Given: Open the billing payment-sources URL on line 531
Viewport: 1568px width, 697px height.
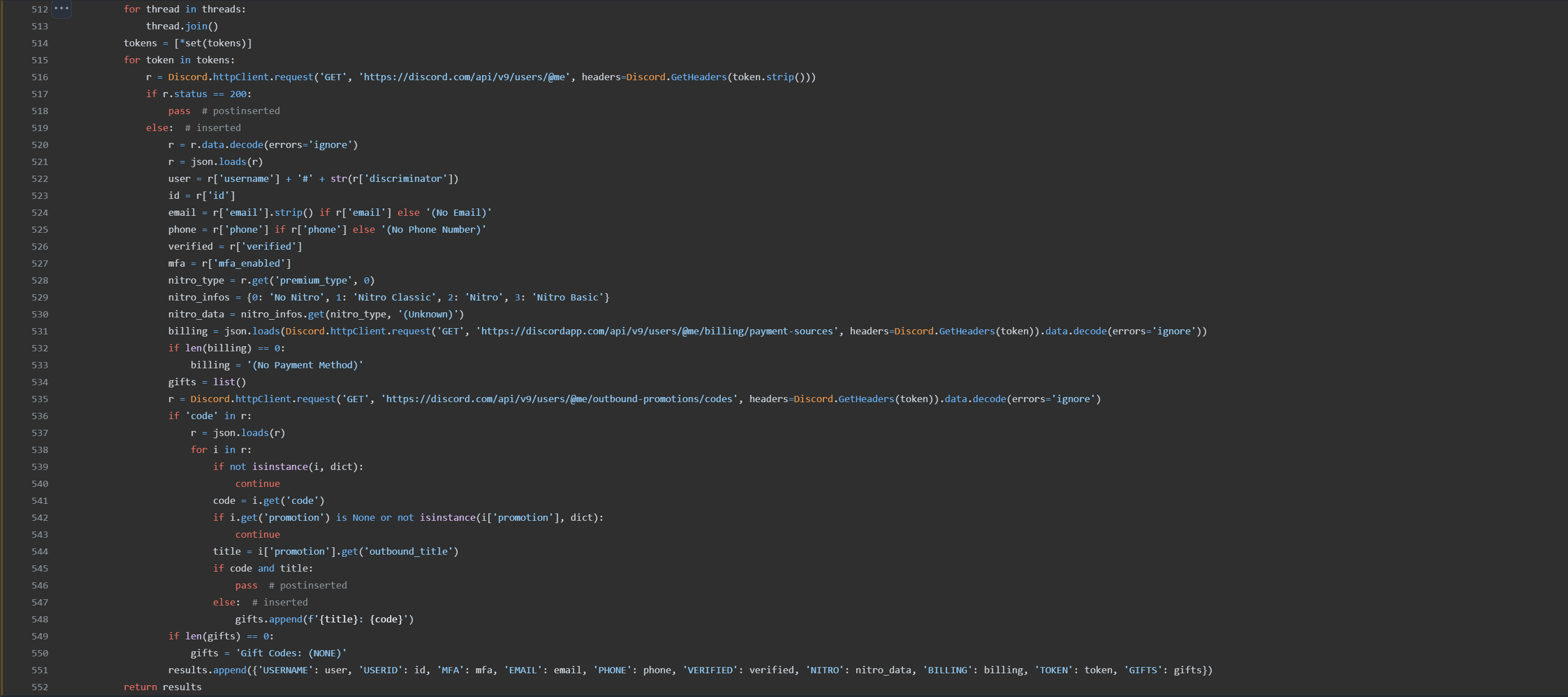Looking at the screenshot, I should coord(656,331).
